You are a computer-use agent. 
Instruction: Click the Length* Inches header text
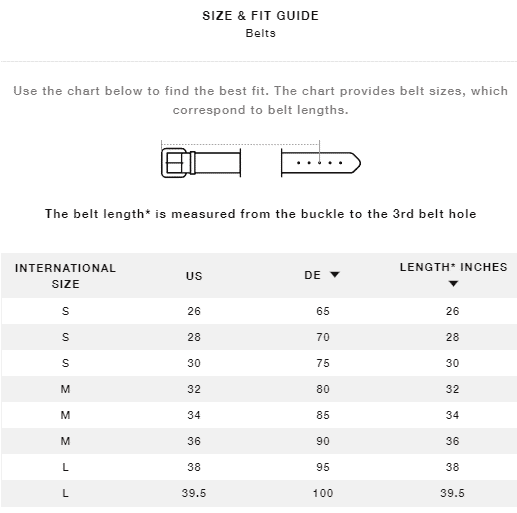tap(453, 267)
